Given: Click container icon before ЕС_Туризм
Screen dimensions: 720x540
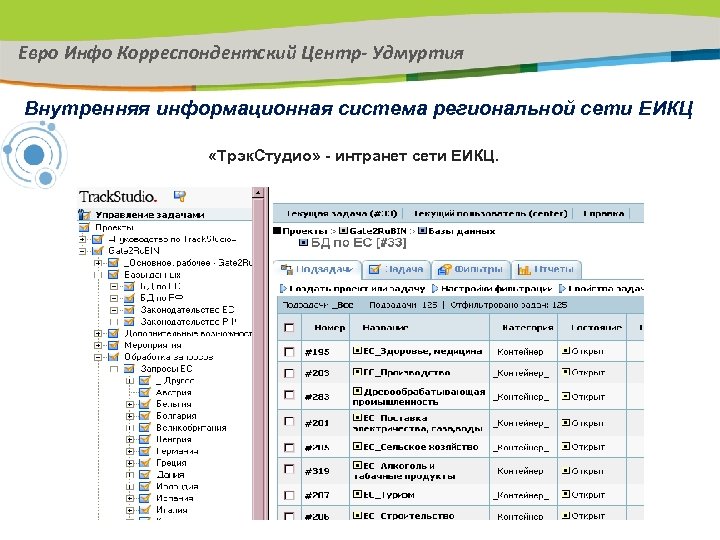Looking at the screenshot, I should [357, 495].
